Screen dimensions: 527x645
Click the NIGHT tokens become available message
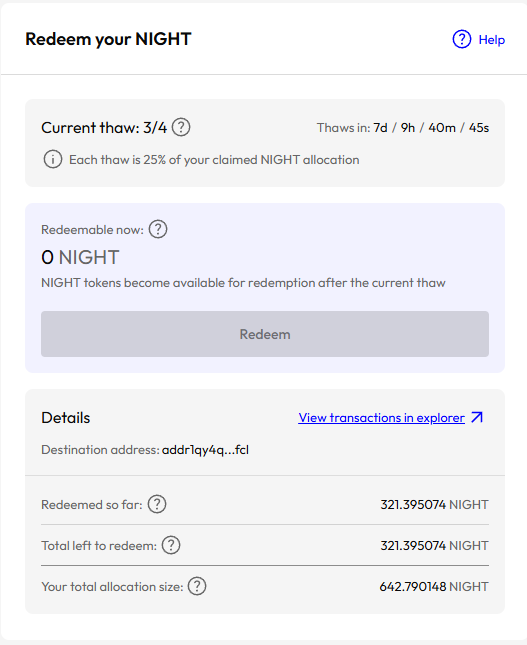[243, 283]
